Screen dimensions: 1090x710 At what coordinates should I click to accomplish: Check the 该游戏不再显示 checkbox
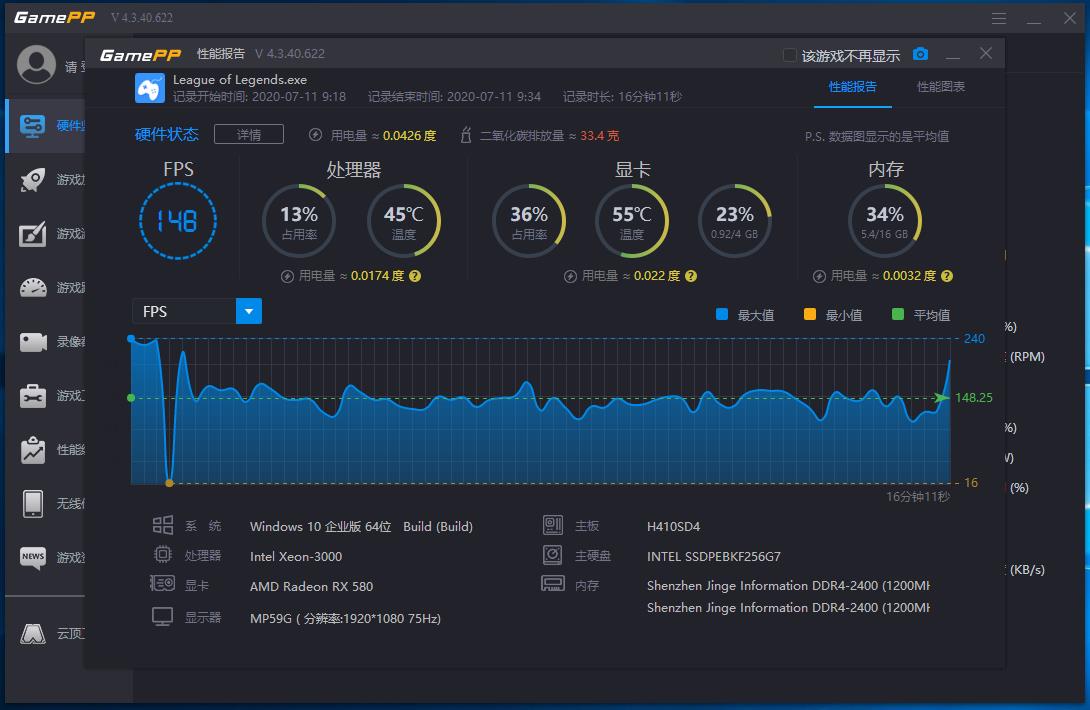[789, 54]
